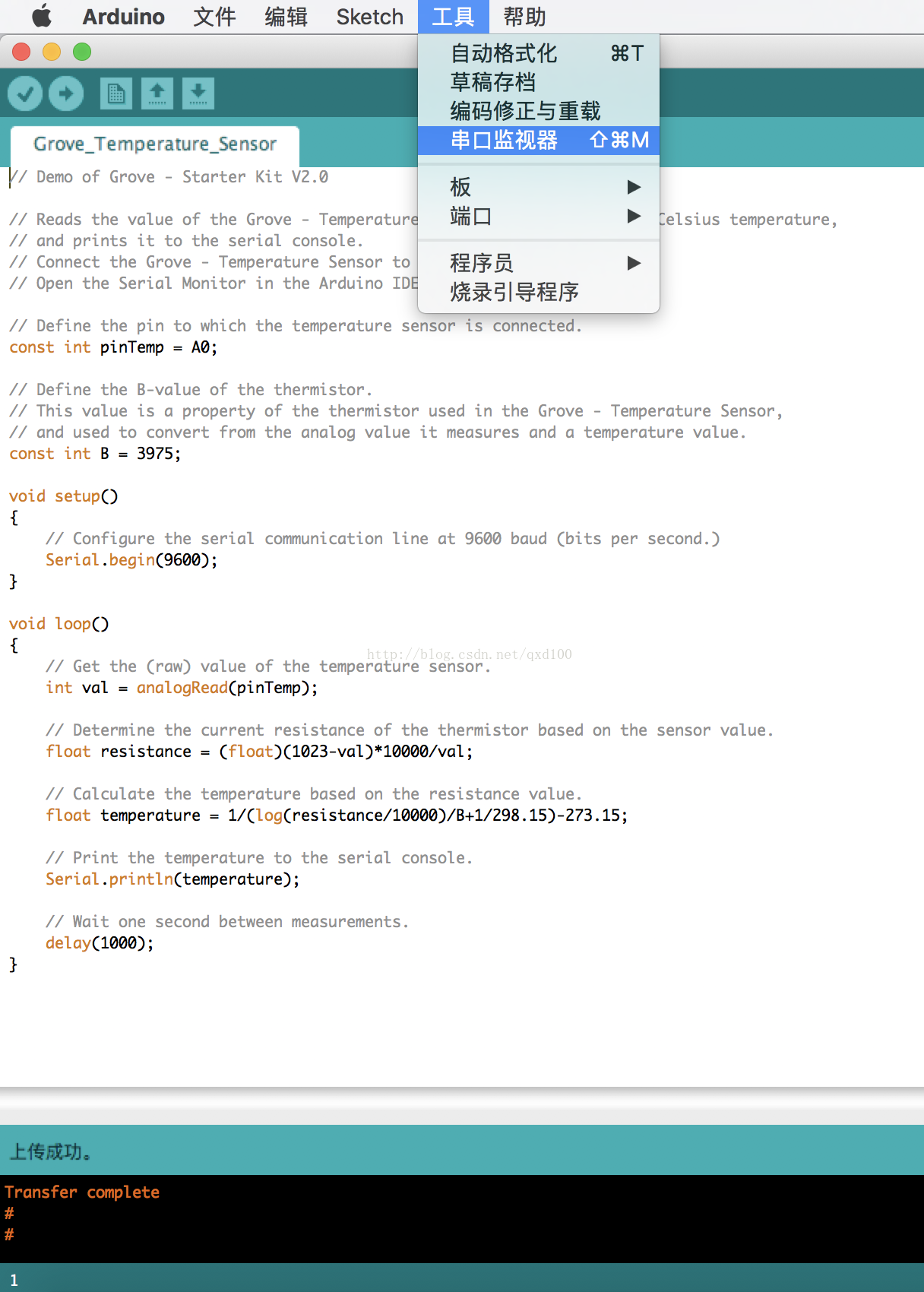The width and height of the screenshot is (924, 1292).
Task: Click the 'Demo of Grove - Starter Kit V2.0' comment
Action: 169,177
